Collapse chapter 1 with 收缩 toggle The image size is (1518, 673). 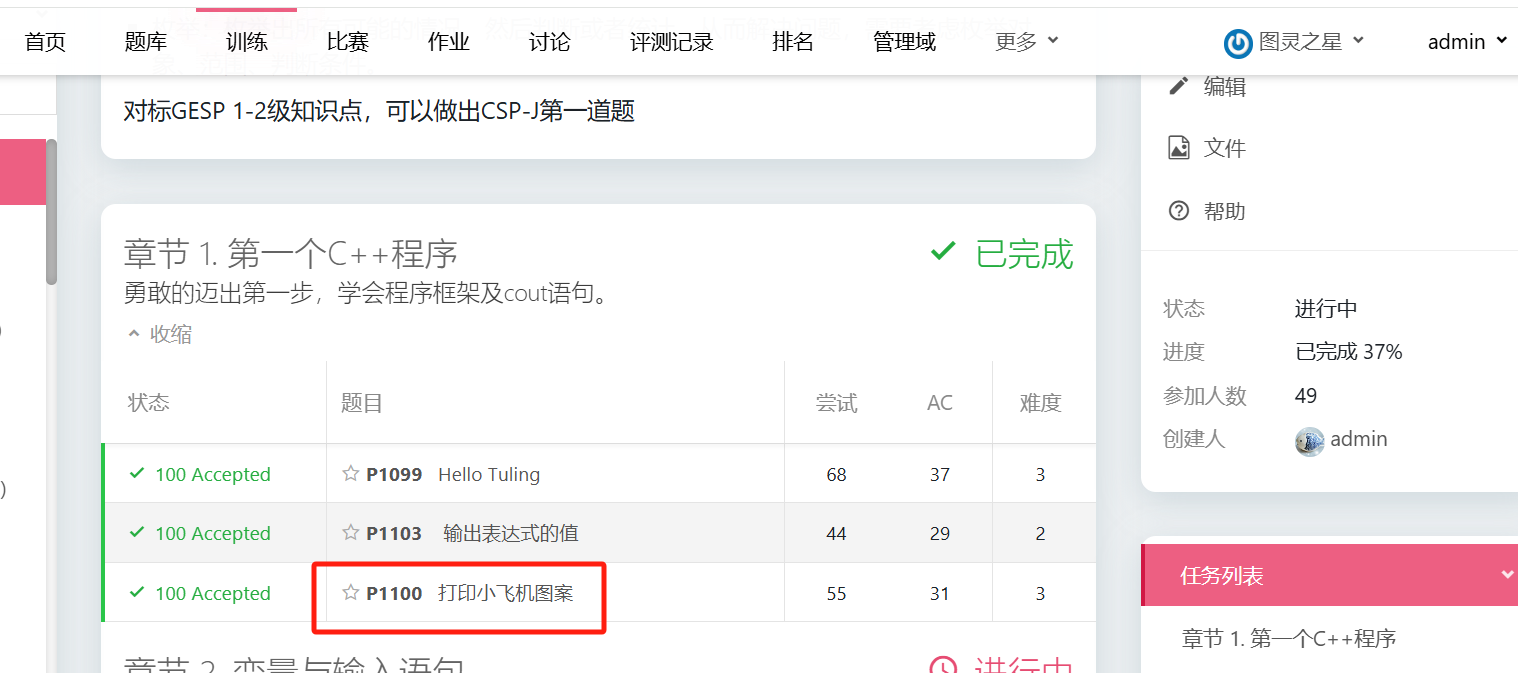tap(160, 334)
